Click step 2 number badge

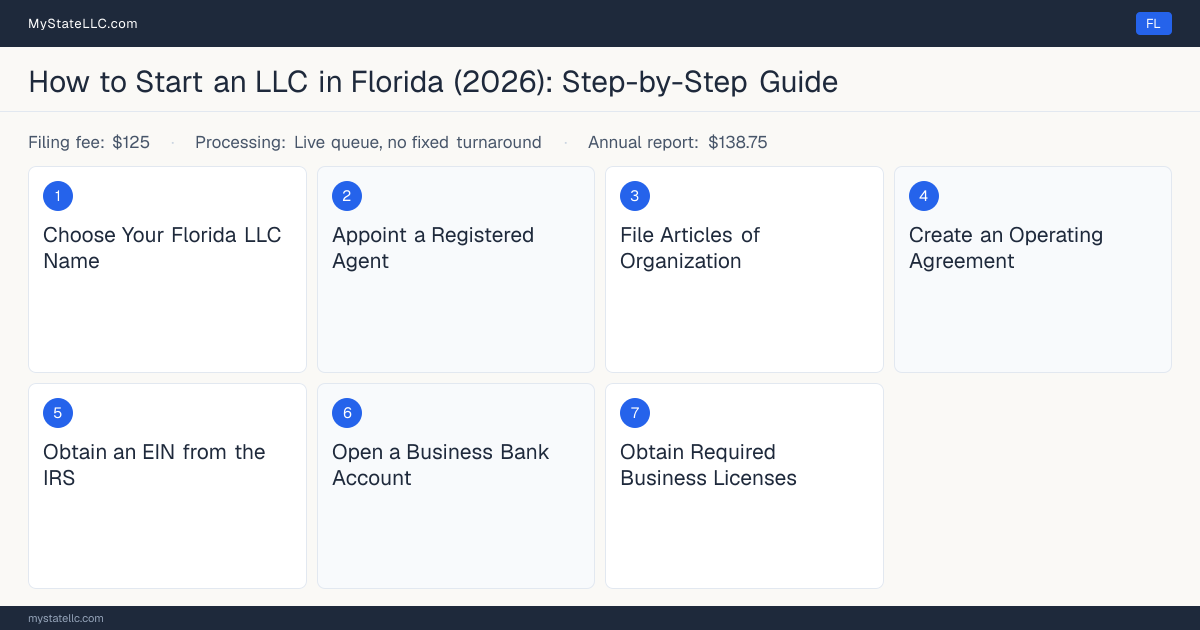pyautogui.click(x=347, y=196)
